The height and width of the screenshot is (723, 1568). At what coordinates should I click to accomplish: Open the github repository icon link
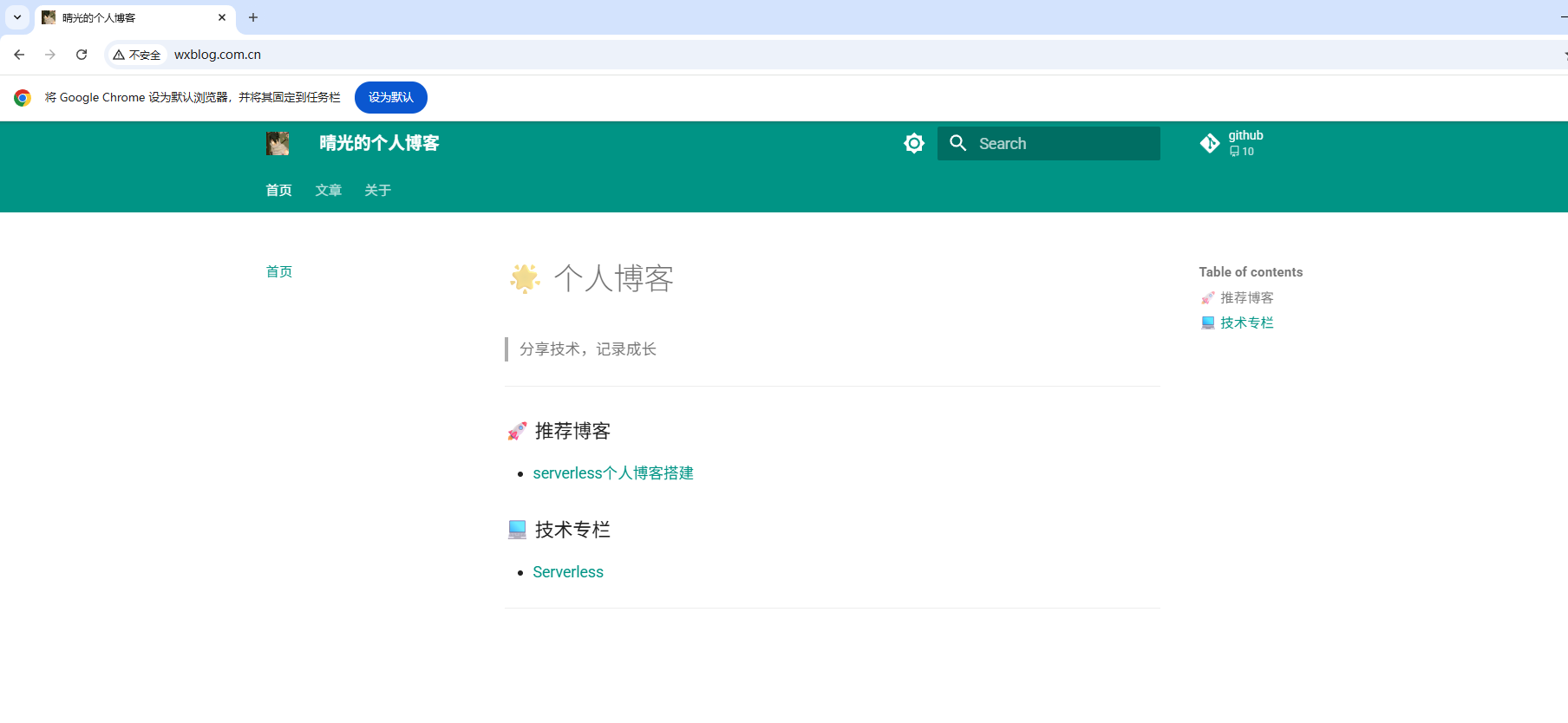click(1209, 143)
